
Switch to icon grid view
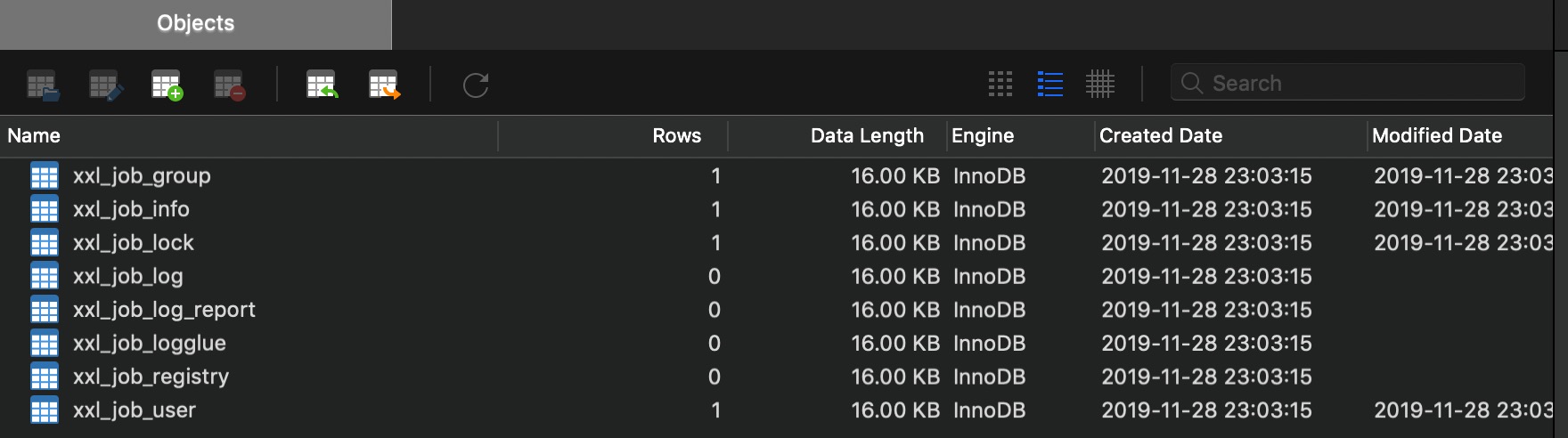[x=1000, y=85]
